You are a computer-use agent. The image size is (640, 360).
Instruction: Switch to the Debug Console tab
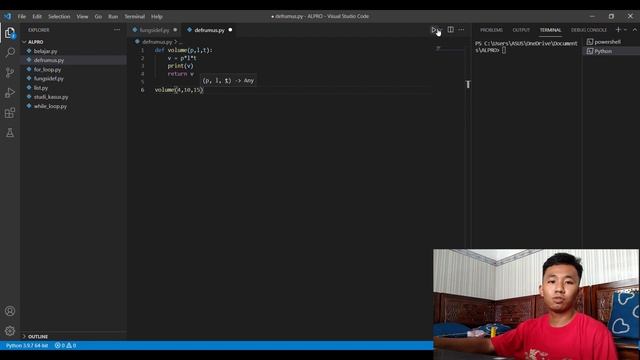589,30
